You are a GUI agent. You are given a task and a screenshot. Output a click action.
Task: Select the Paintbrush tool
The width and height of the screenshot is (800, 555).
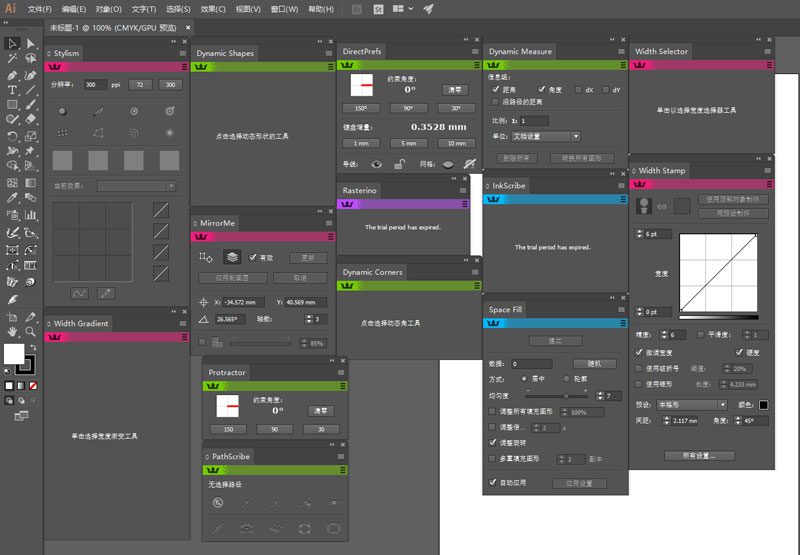(31, 105)
